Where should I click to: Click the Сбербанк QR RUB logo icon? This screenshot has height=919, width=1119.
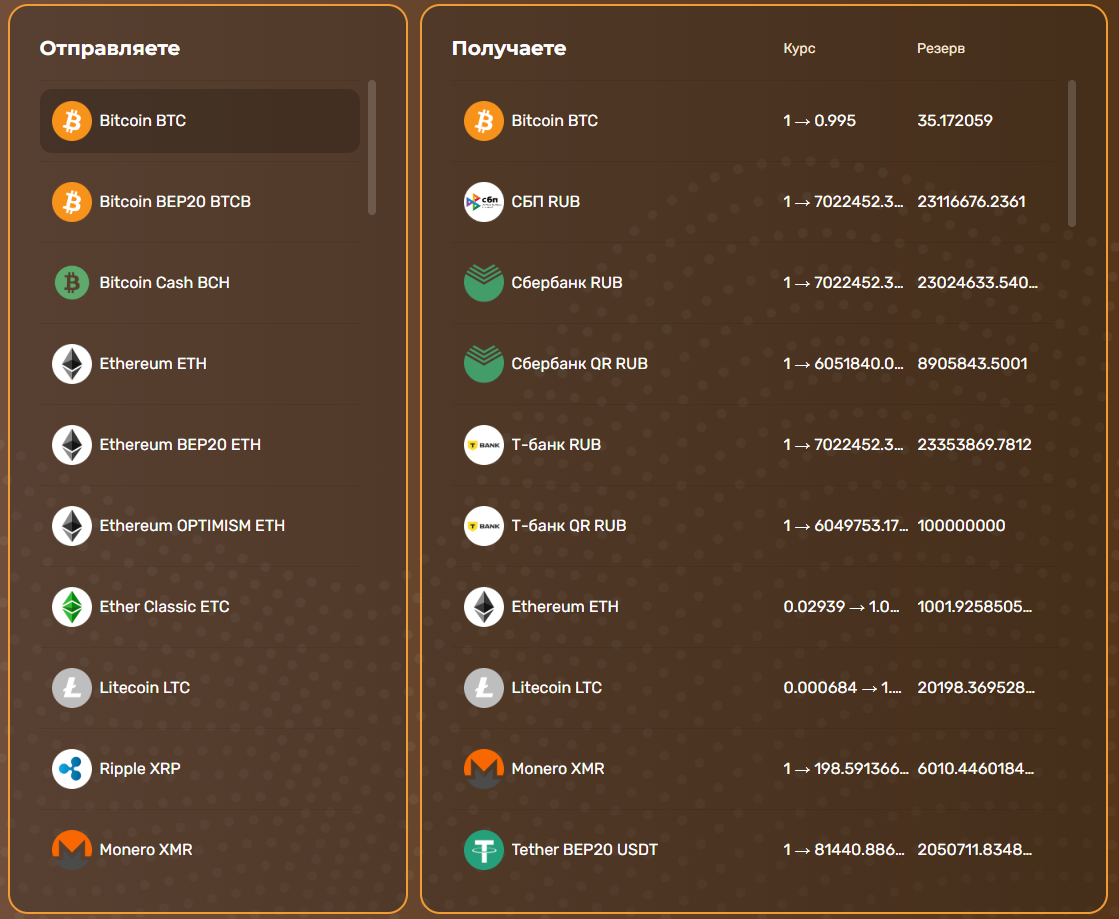coord(484,364)
